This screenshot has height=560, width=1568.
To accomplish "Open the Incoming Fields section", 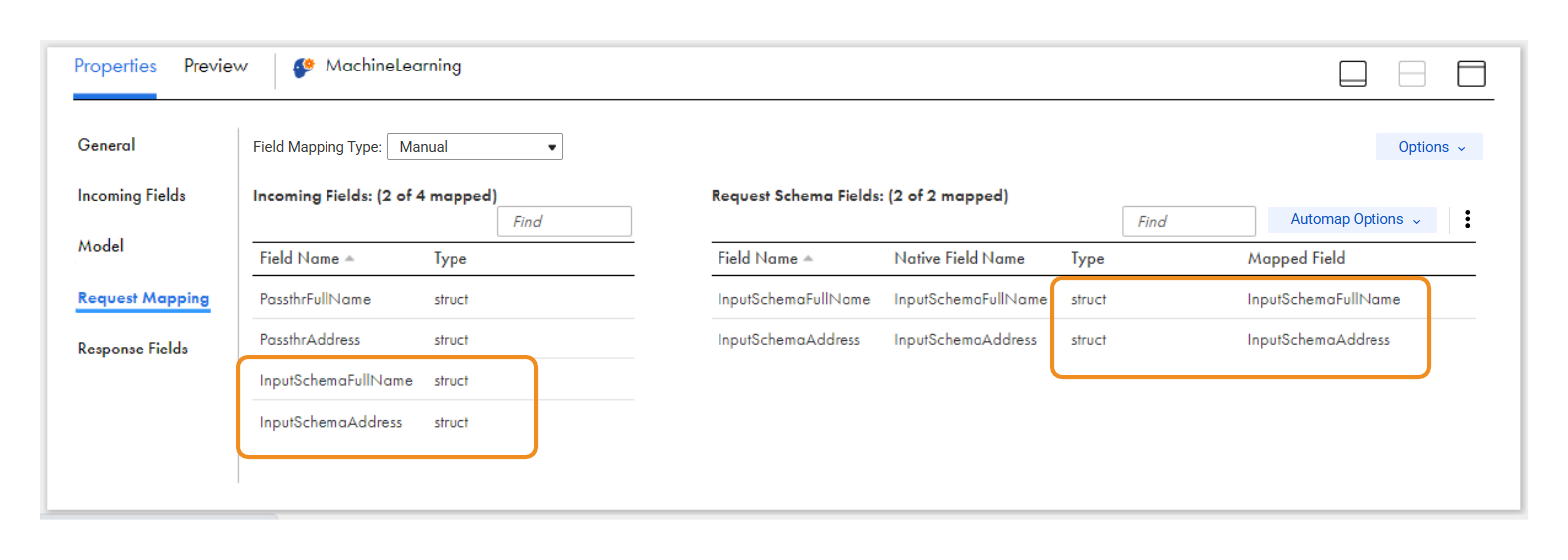I will pos(132,196).
